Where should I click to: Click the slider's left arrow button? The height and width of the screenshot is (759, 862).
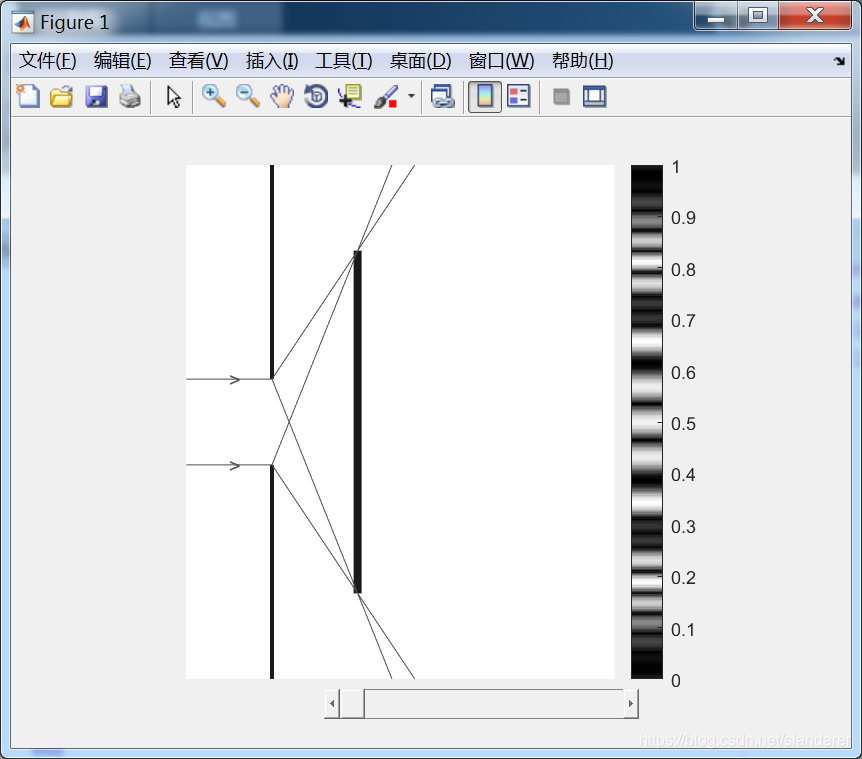pos(331,703)
